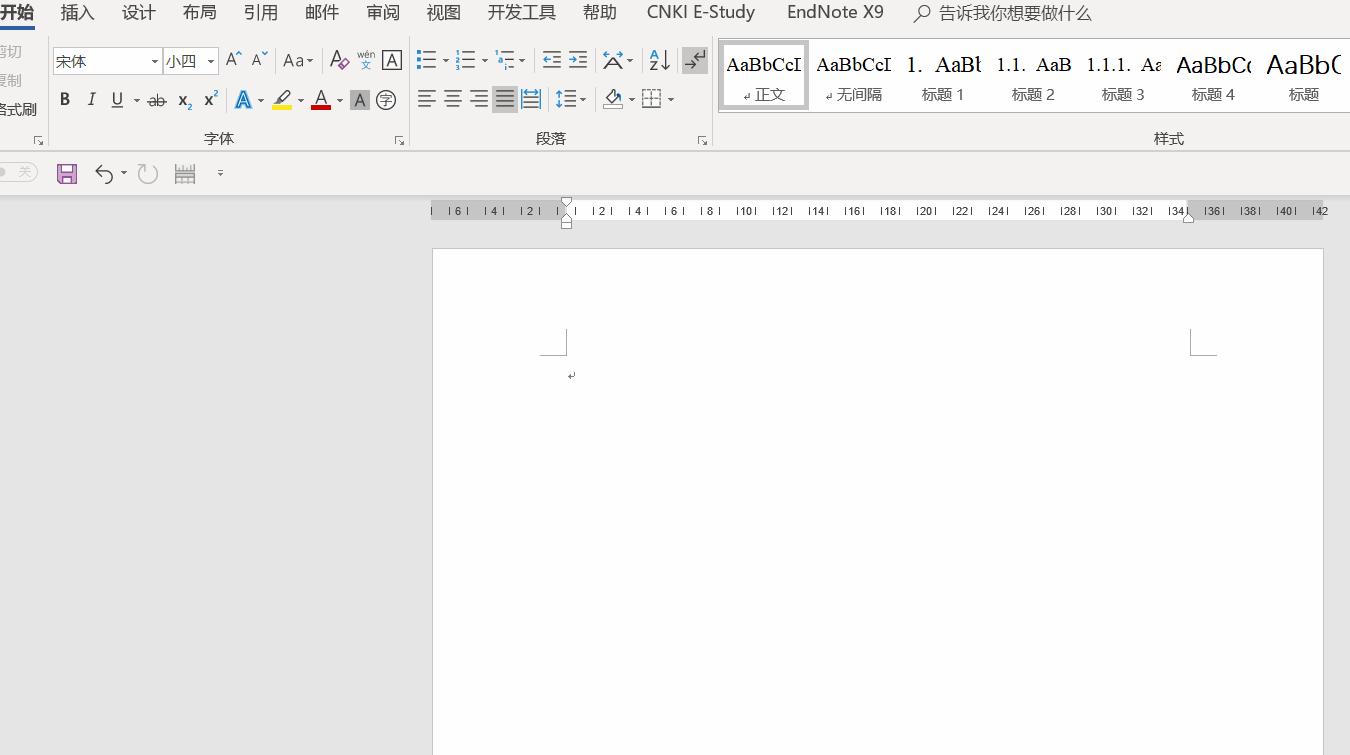Select the enclosed character (带圈字符) tool
The width and height of the screenshot is (1350, 755).
(x=386, y=99)
